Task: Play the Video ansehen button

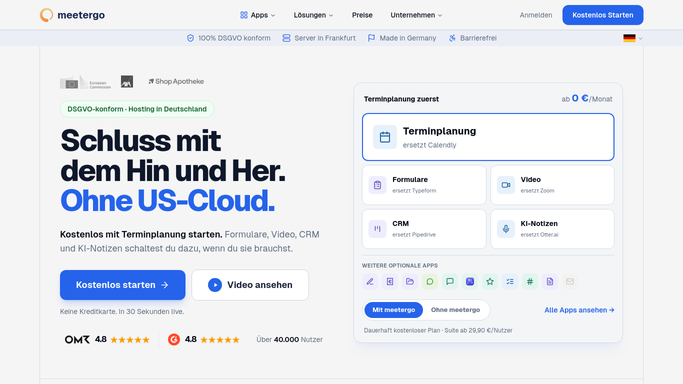Action: pos(250,285)
